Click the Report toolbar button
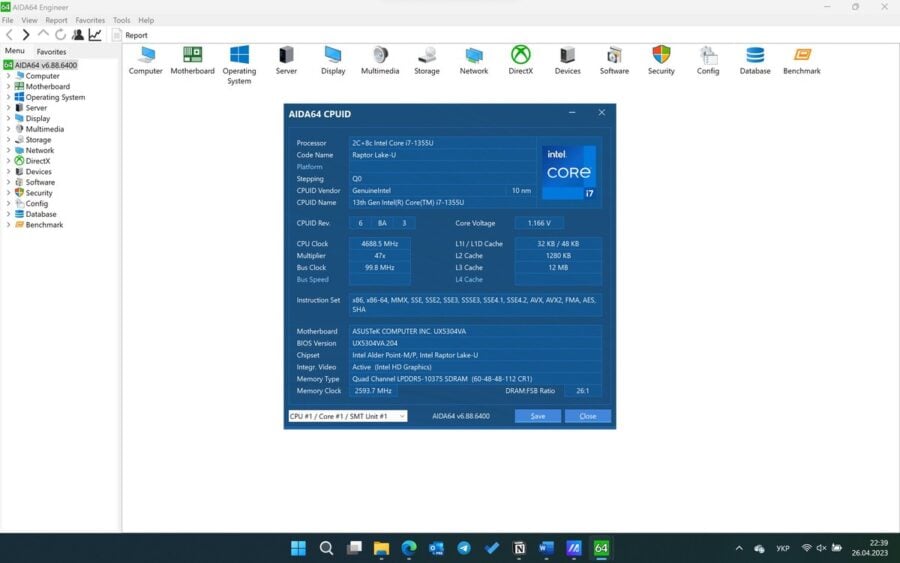The width and height of the screenshot is (900, 563). 130,35
